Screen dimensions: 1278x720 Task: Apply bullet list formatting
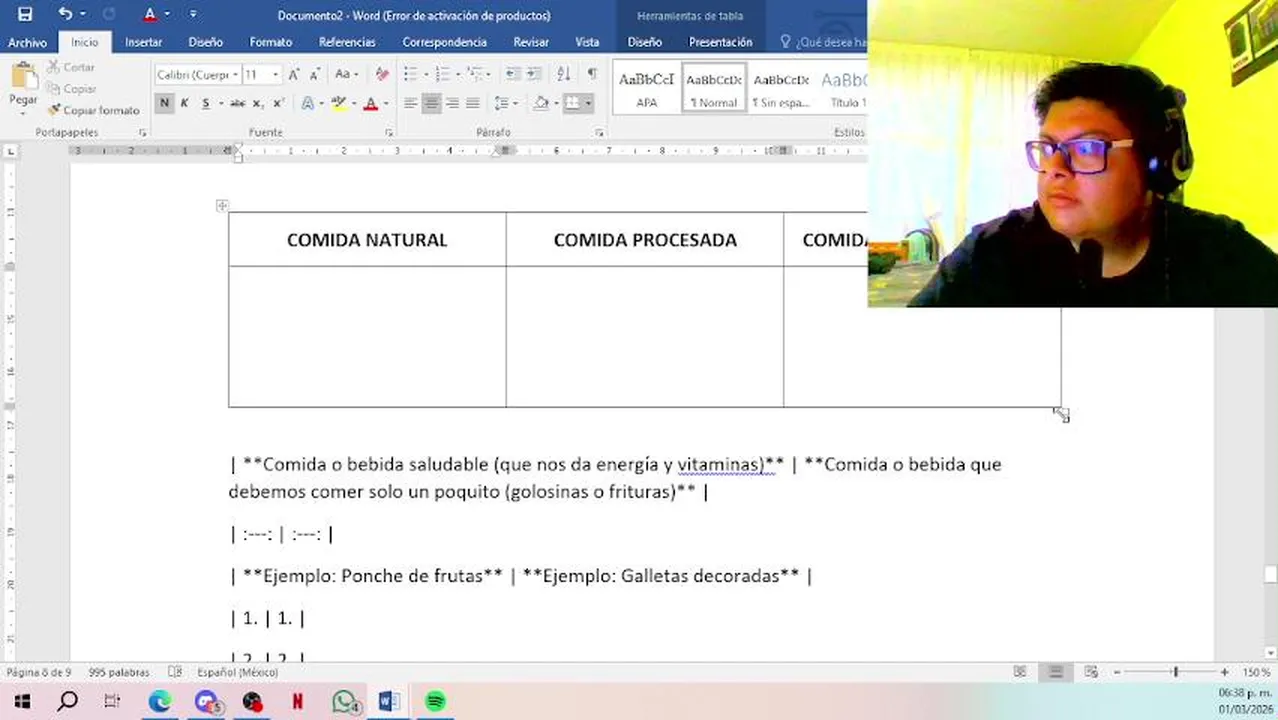pyautogui.click(x=410, y=74)
